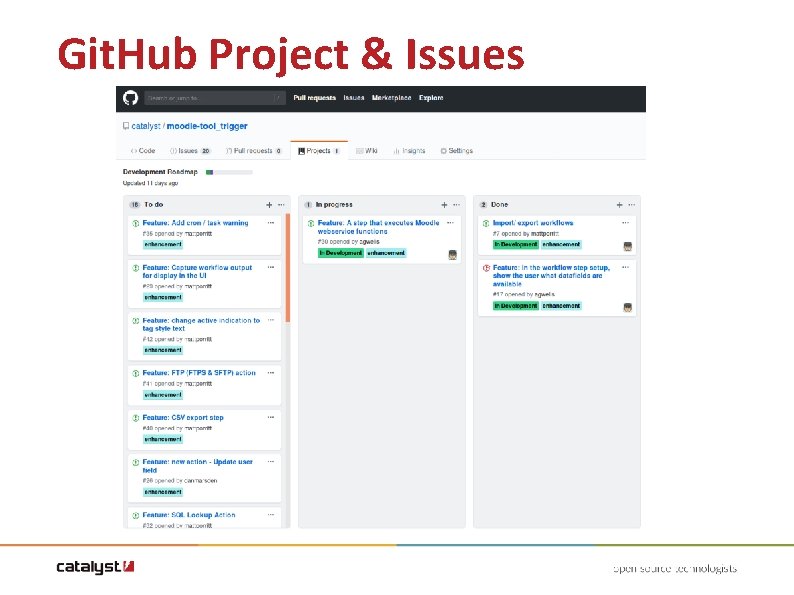Click open-issue icon on FTP action card

pyautogui.click(x=136, y=374)
